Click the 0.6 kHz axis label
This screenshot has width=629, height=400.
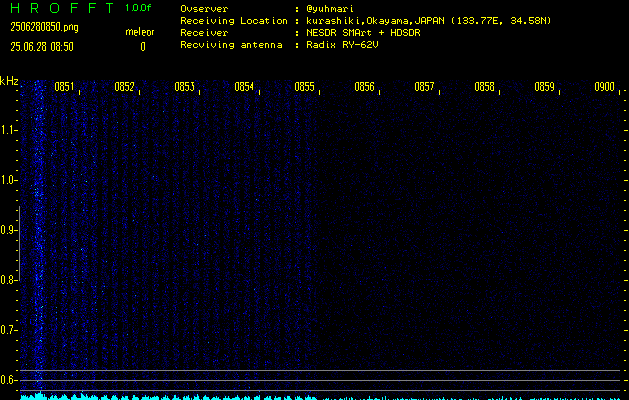pos(9,380)
